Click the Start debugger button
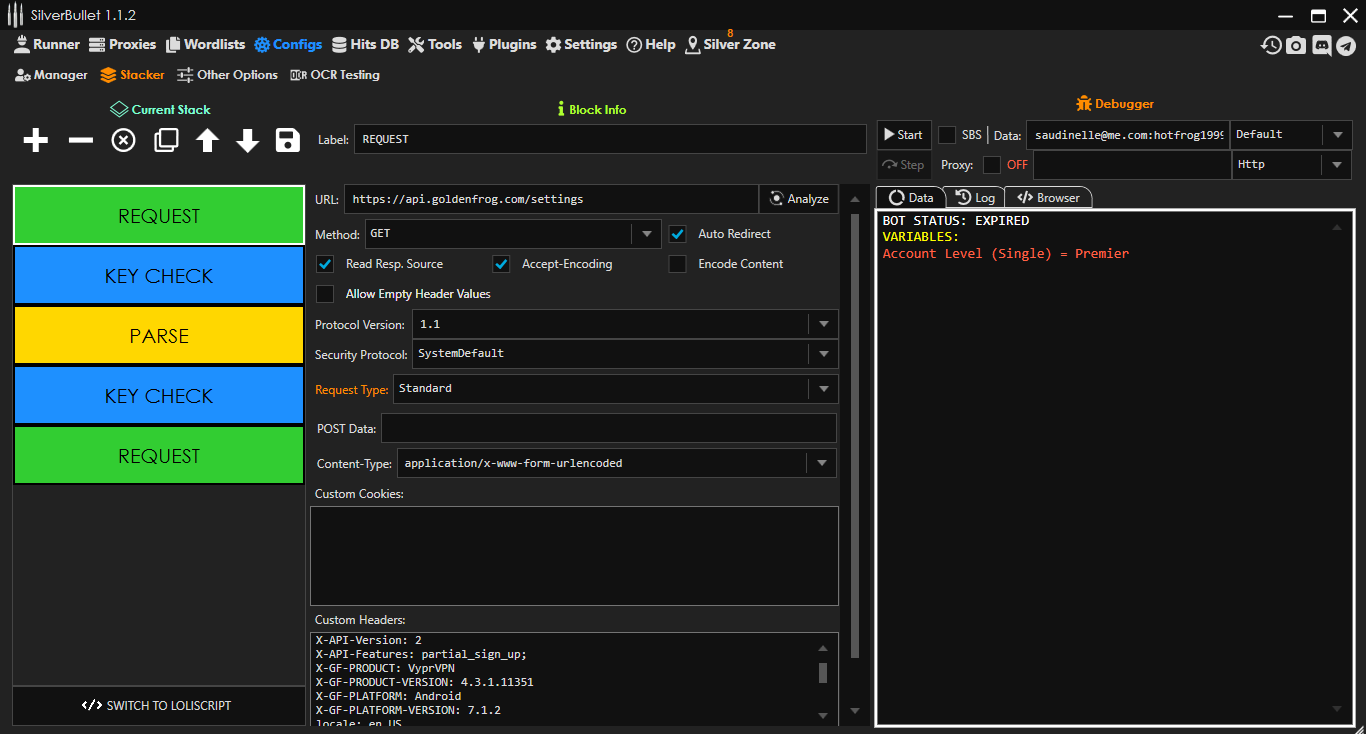Screen dimensions: 1366x734 coord(904,135)
